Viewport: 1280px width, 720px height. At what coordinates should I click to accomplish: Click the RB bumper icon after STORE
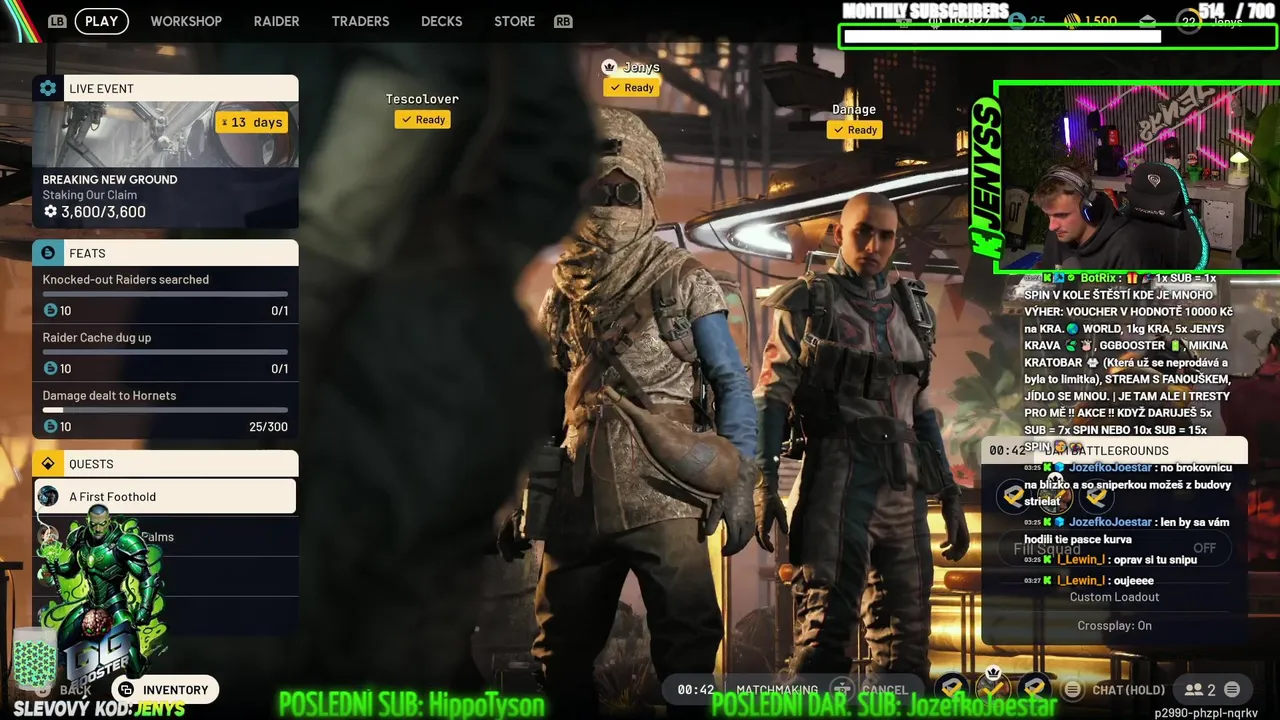(563, 21)
